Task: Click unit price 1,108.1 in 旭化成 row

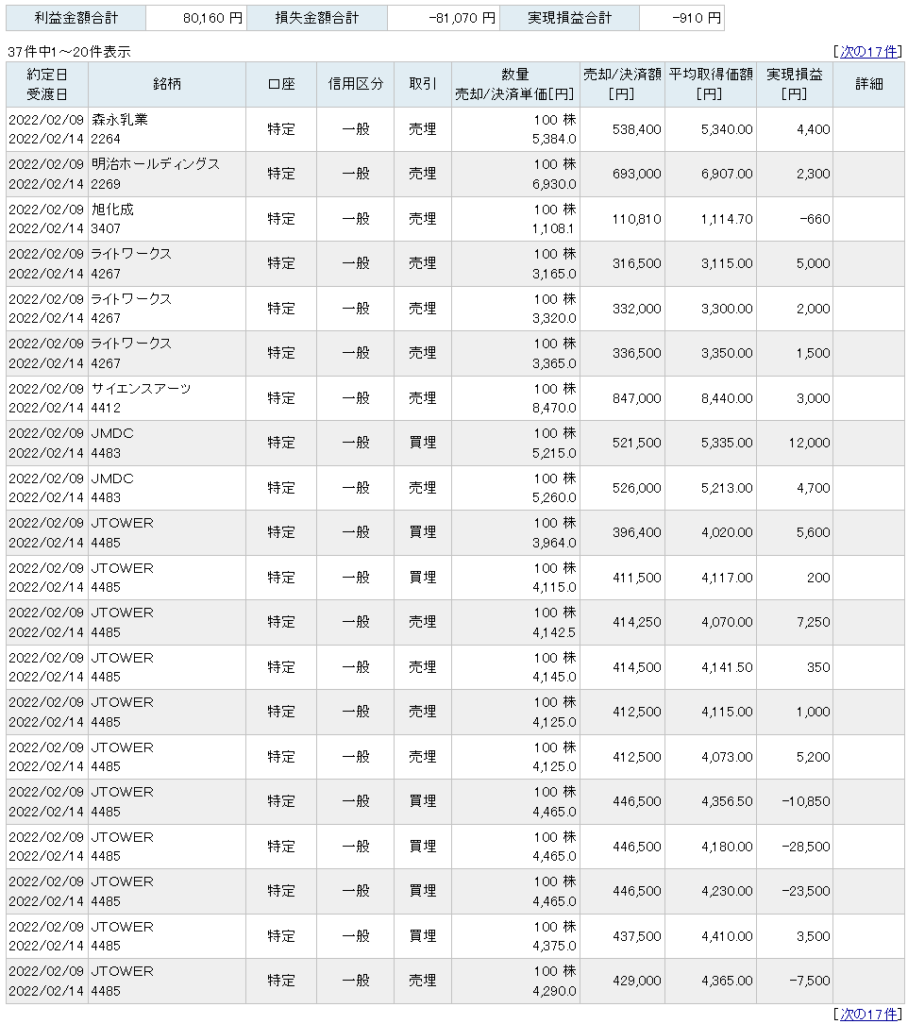Action: tap(554, 229)
